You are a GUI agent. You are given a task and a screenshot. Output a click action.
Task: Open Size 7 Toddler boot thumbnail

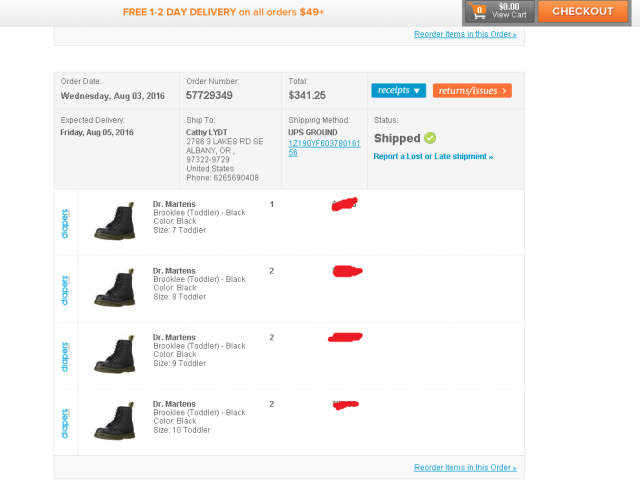point(114,221)
